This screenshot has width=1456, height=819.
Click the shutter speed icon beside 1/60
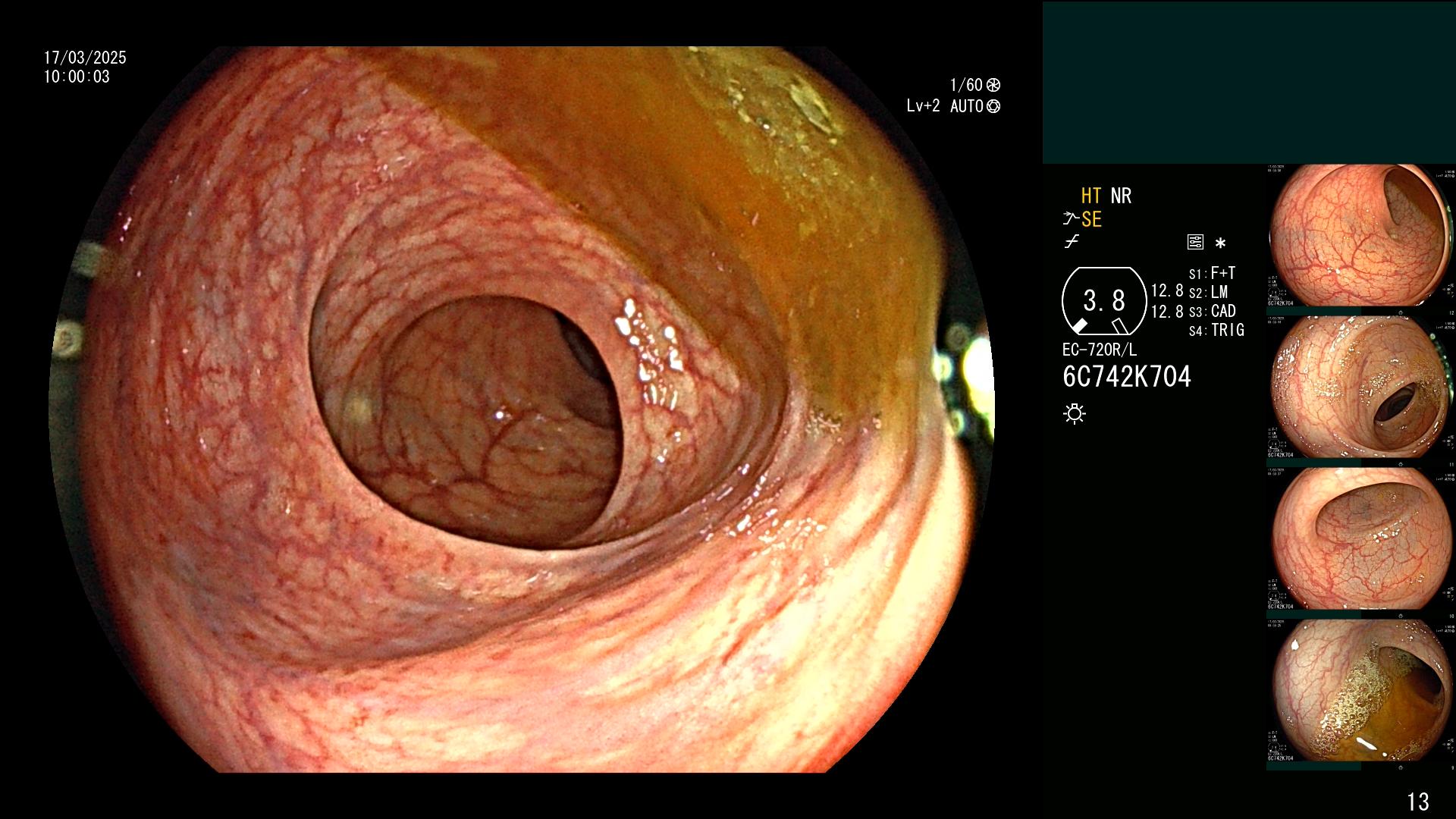click(993, 85)
